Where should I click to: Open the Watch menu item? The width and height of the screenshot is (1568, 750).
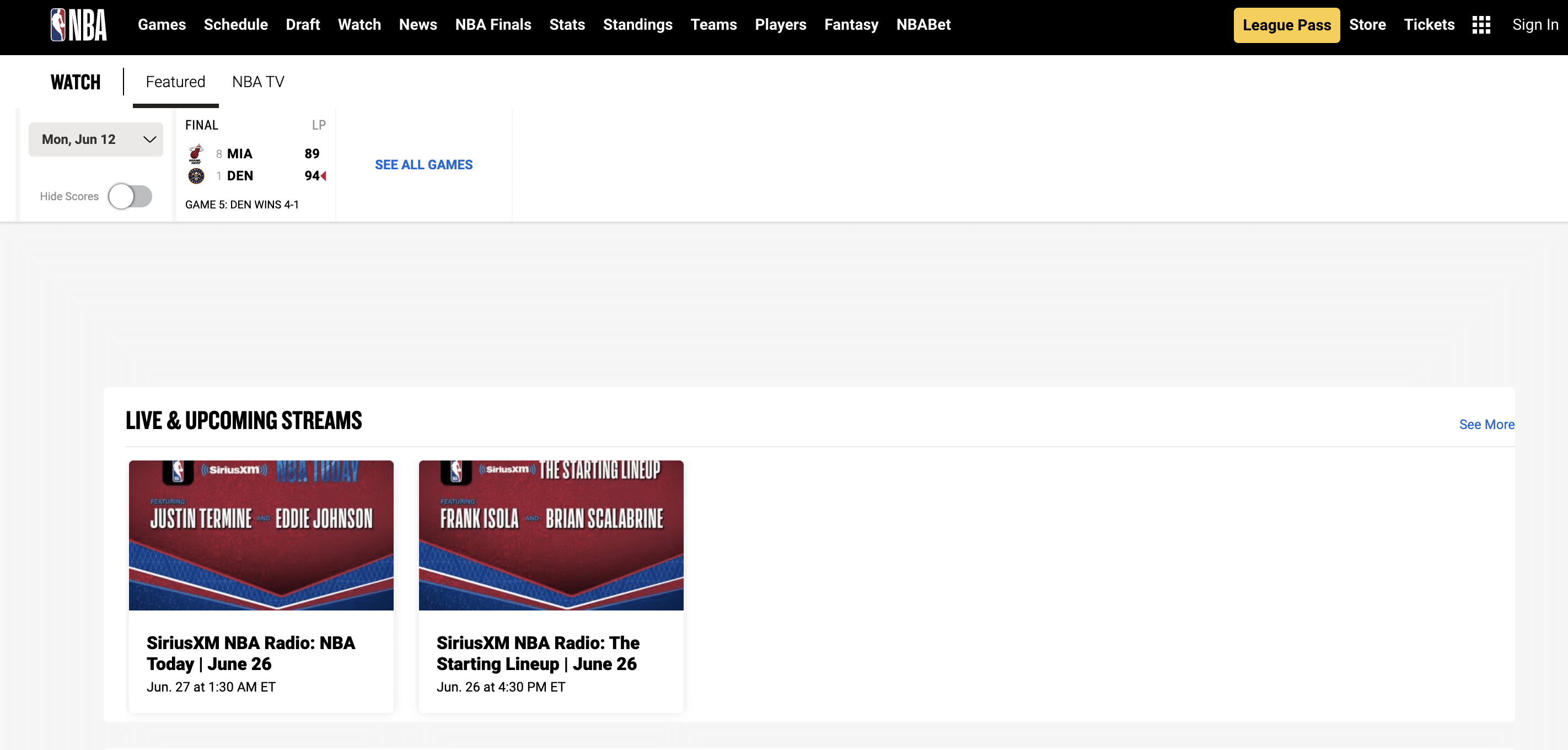[359, 25]
